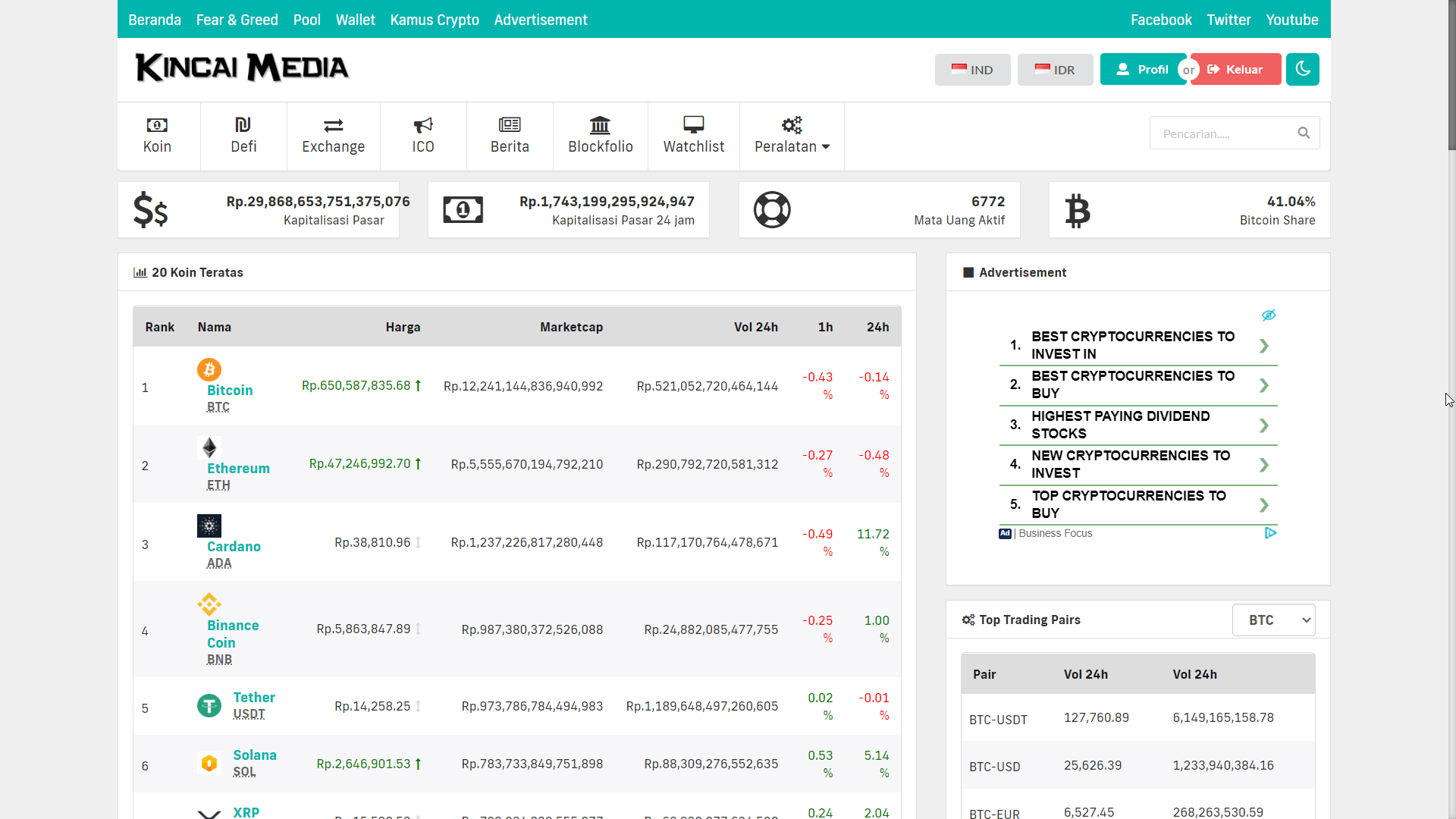Expand the Peralatan dropdown menu
The image size is (1456, 819).
792,136
